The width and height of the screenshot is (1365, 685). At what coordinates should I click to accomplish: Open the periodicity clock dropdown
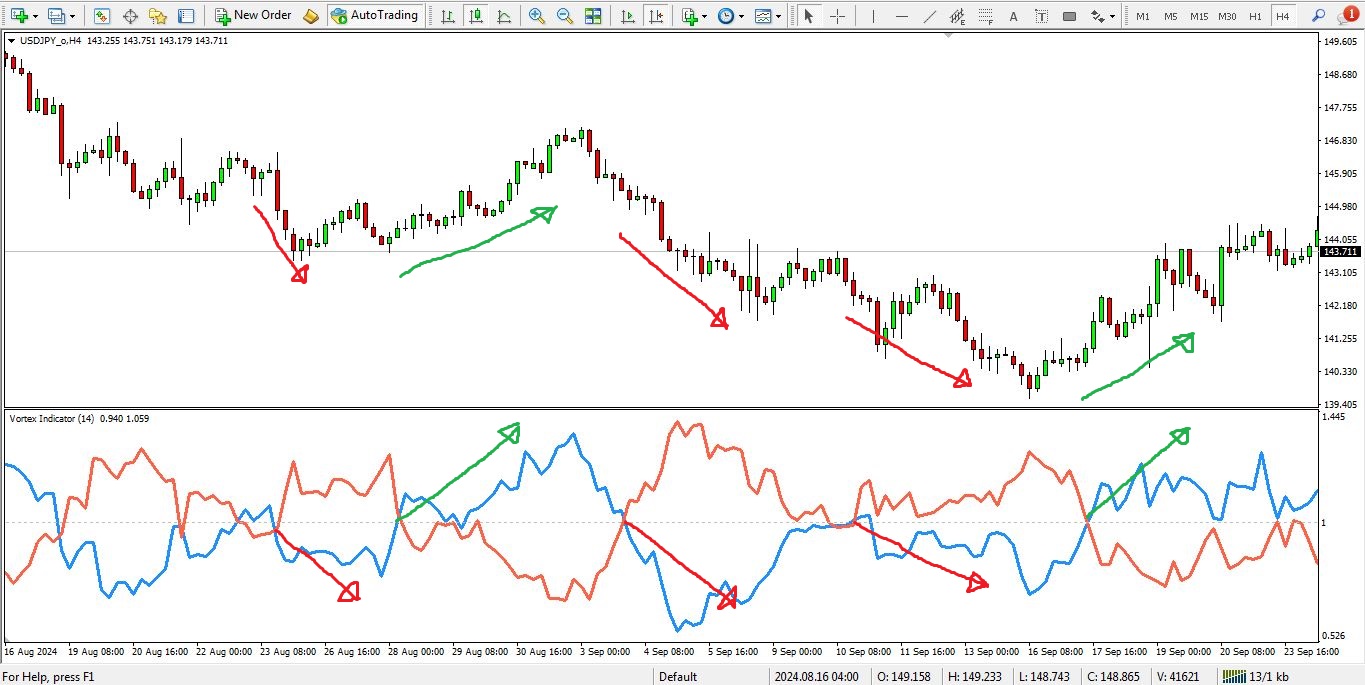(740, 16)
